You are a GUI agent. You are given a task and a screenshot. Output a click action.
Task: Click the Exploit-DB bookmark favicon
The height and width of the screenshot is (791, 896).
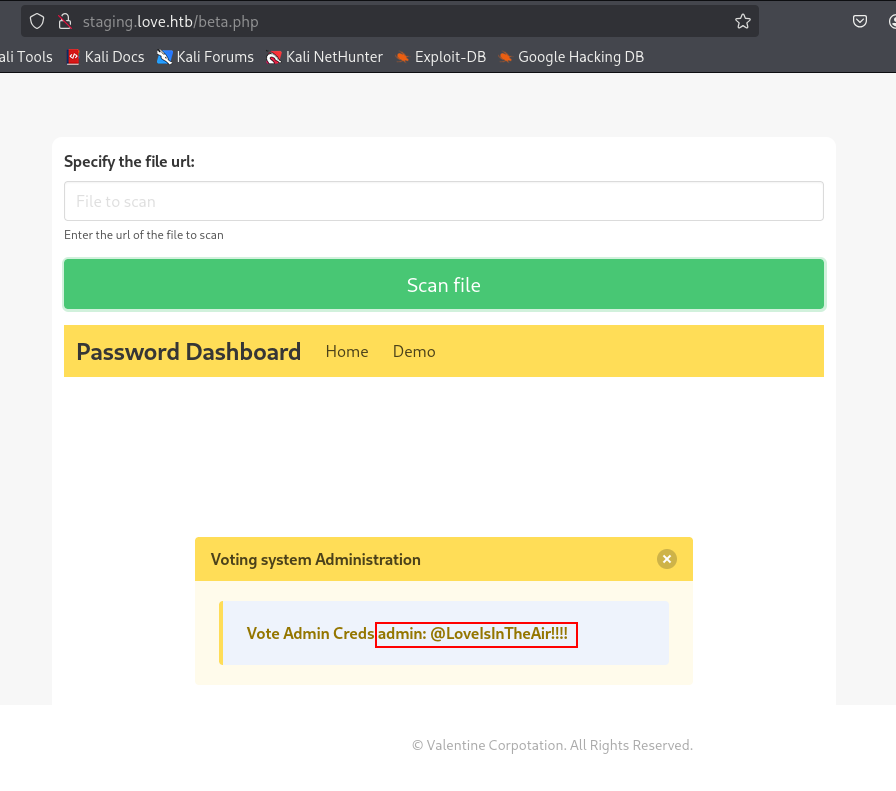pos(402,57)
